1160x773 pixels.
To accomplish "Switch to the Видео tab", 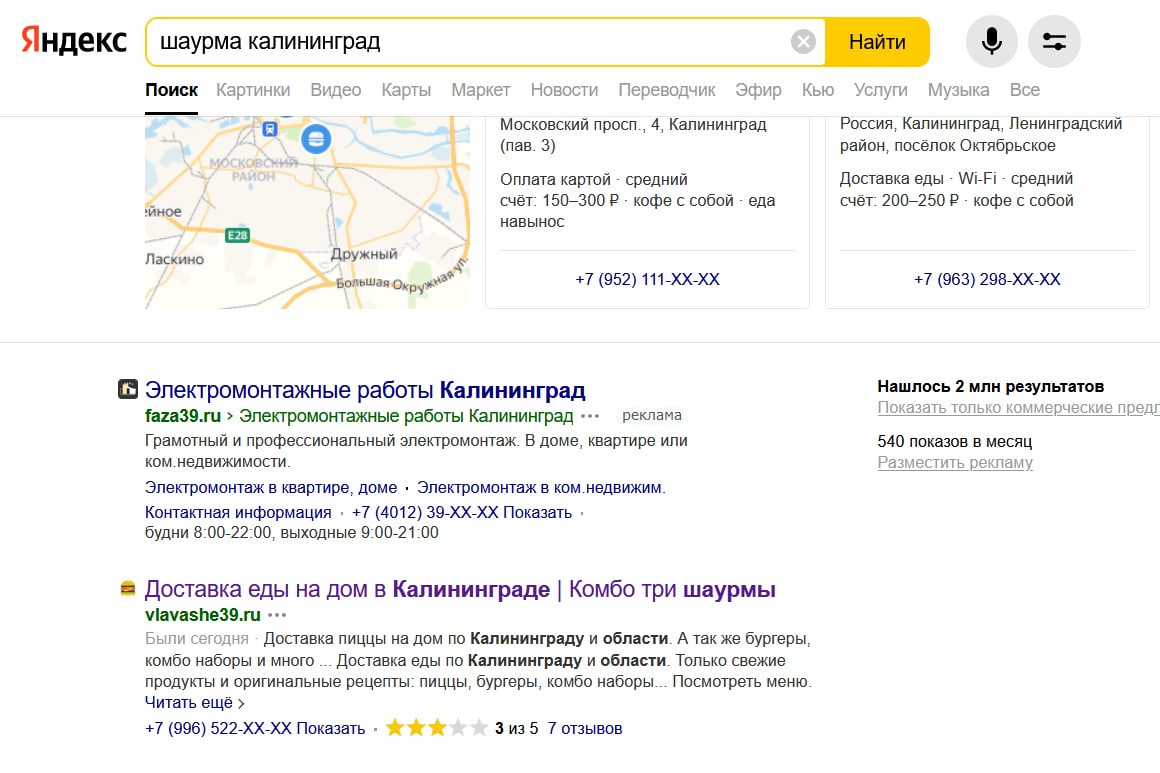I will tap(336, 90).
